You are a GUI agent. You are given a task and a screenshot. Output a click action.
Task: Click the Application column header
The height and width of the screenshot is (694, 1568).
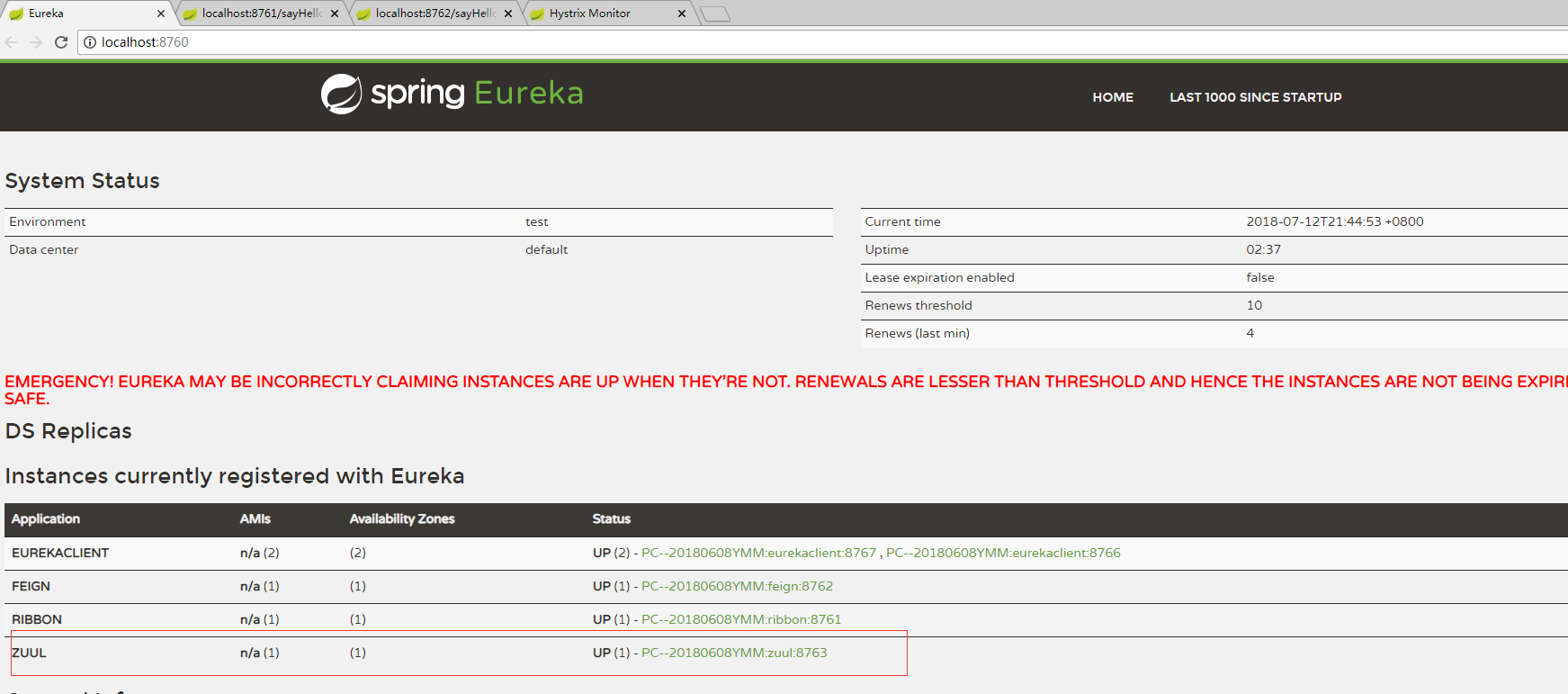(46, 519)
